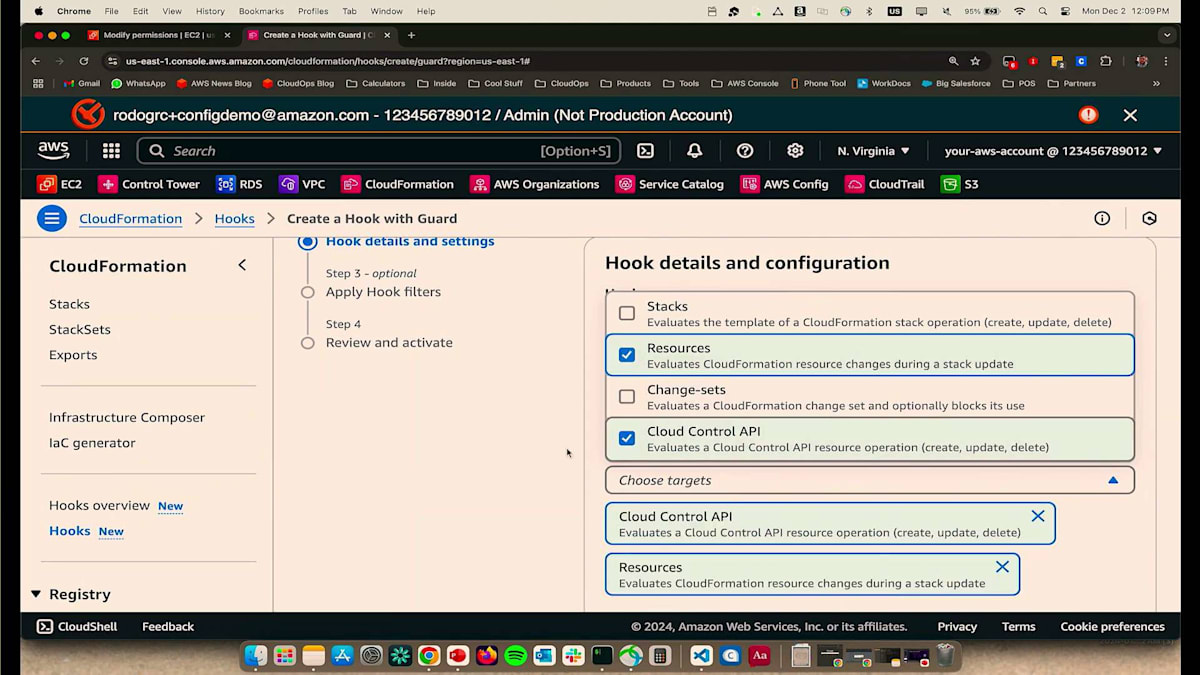This screenshot has width=1200, height=675.
Task: Open Exports in sidebar
Action: point(73,355)
